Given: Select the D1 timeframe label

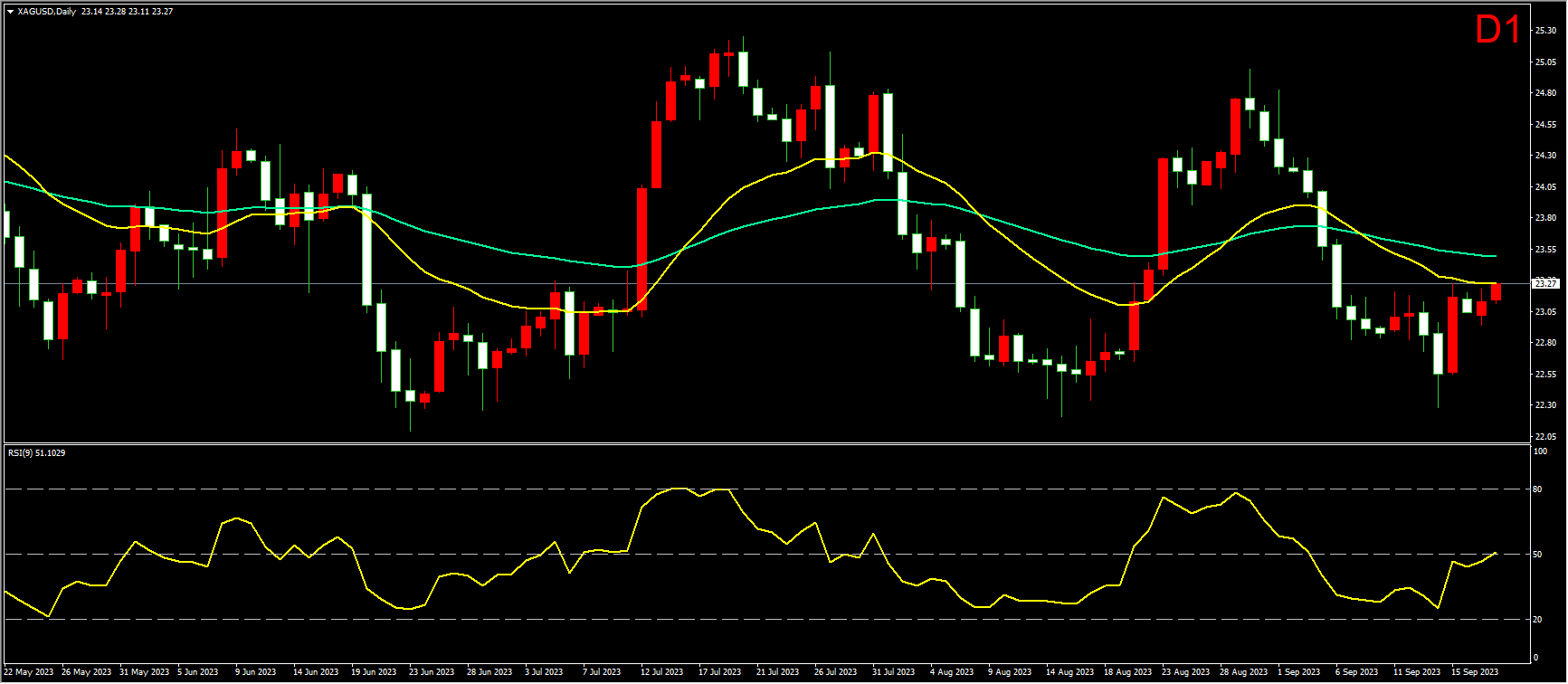Looking at the screenshot, I should tap(1497, 30).
